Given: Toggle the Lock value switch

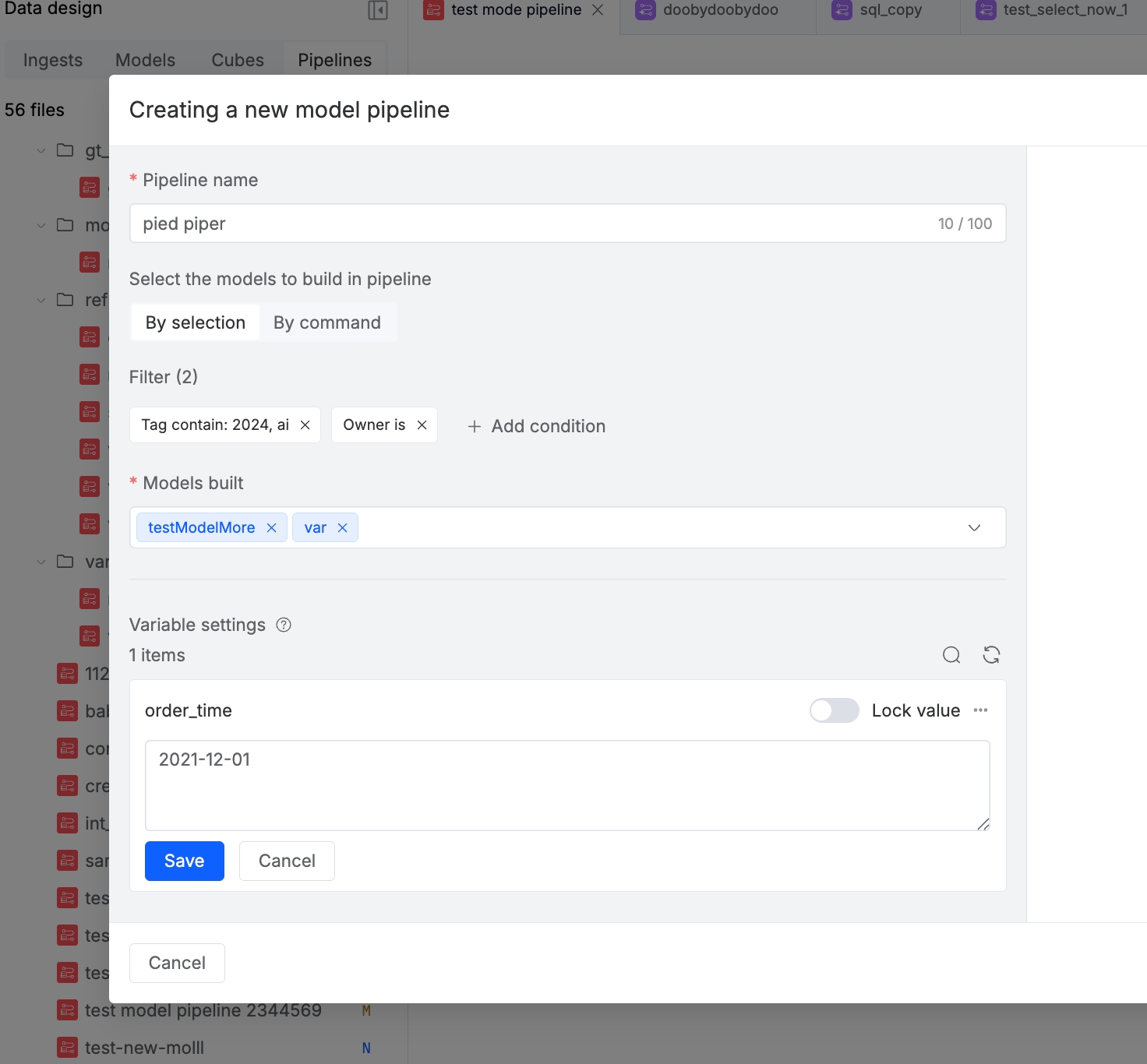Looking at the screenshot, I should [834, 710].
